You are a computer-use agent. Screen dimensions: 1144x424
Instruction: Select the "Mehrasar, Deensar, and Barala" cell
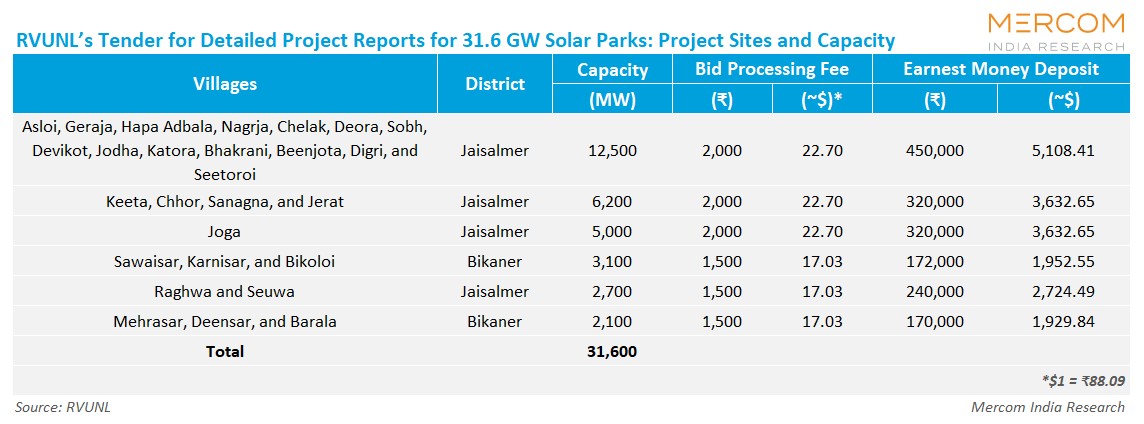pos(225,321)
